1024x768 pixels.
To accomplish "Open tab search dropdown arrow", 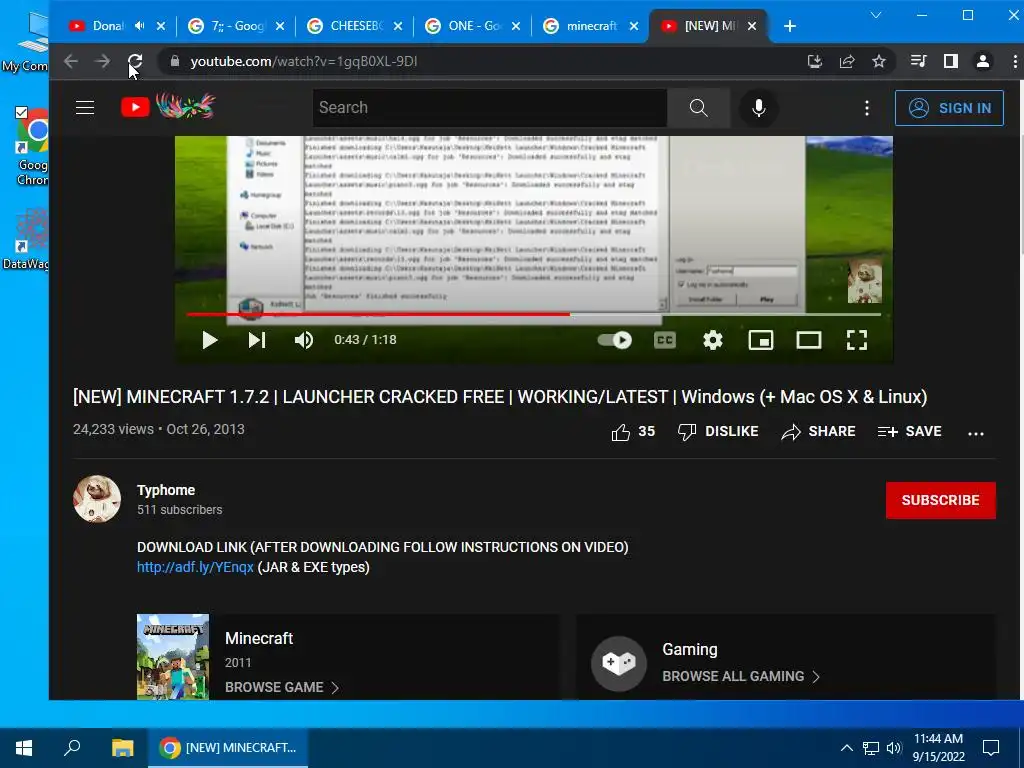I will [x=876, y=14].
